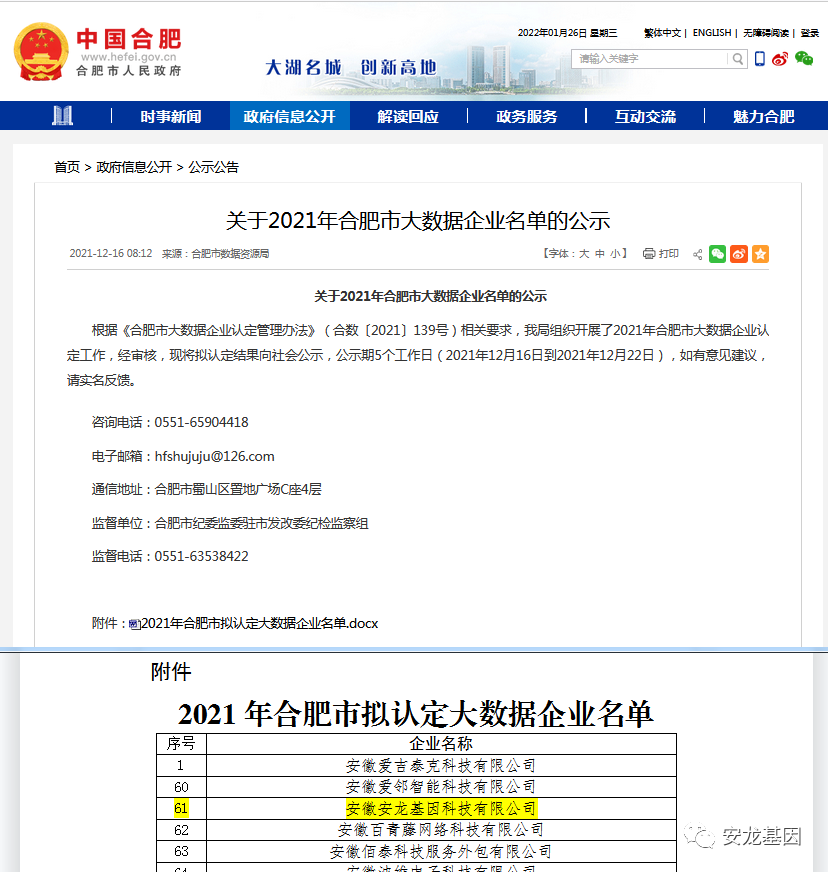Viewport: 828px width, 872px height.
Task: Click table header 序号
Action: (x=181, y=744)
